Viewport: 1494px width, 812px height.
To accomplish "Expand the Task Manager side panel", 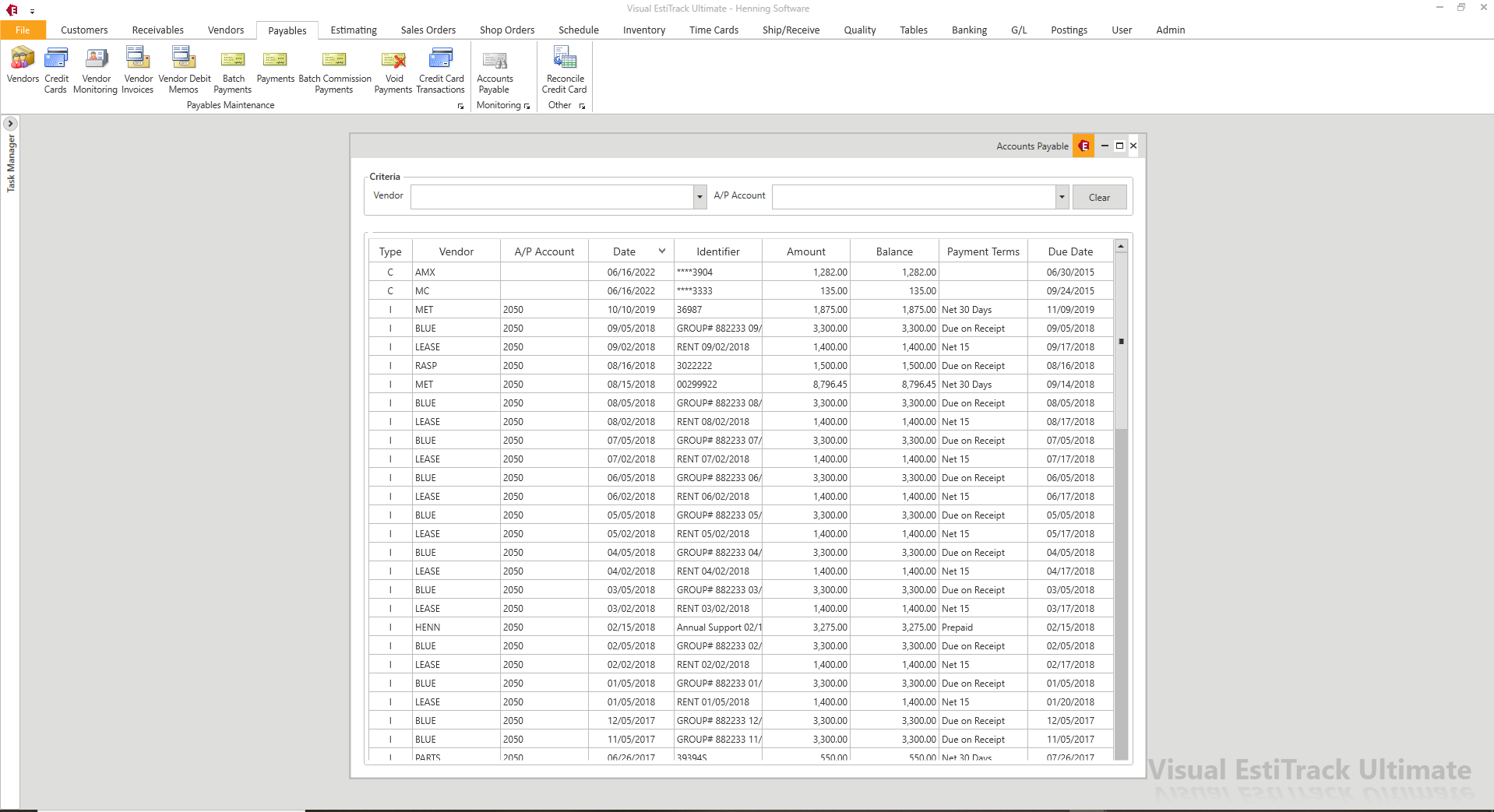I will pos(9,123).
